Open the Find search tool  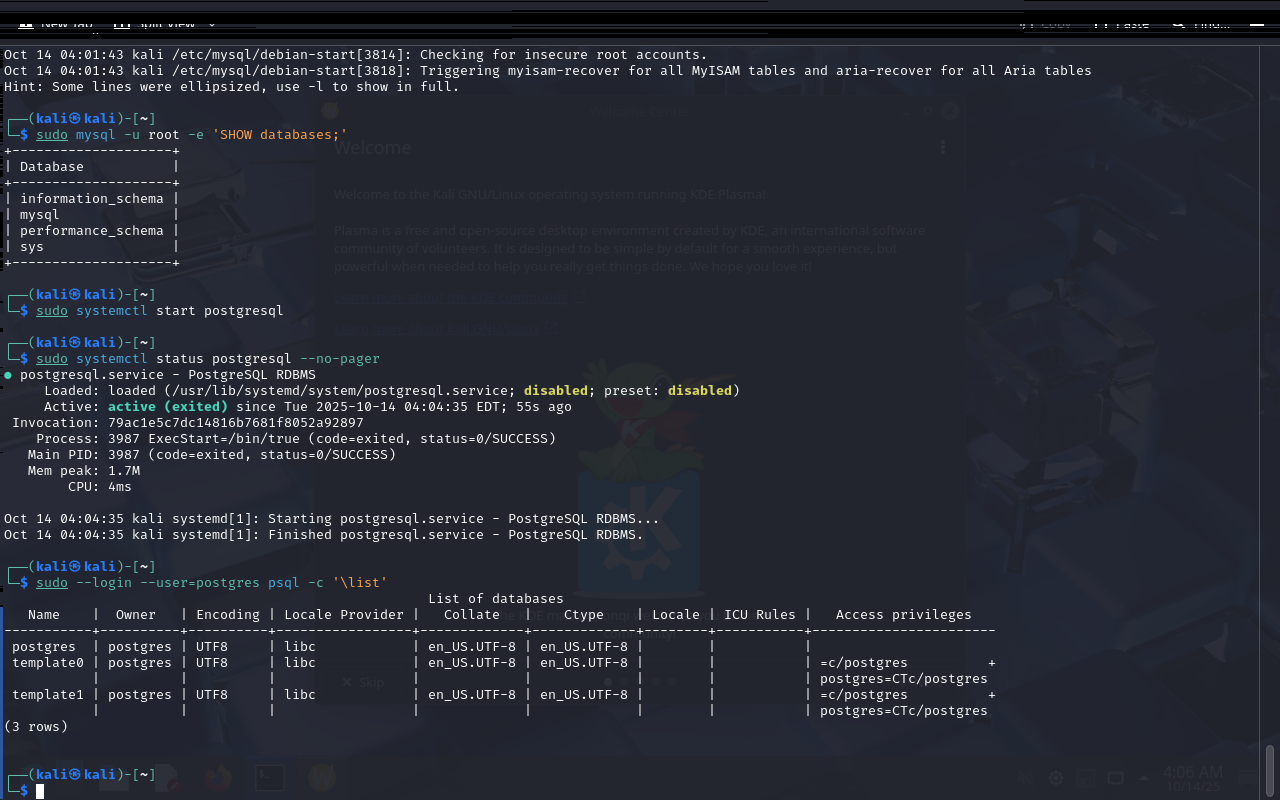click(1202, 22)
